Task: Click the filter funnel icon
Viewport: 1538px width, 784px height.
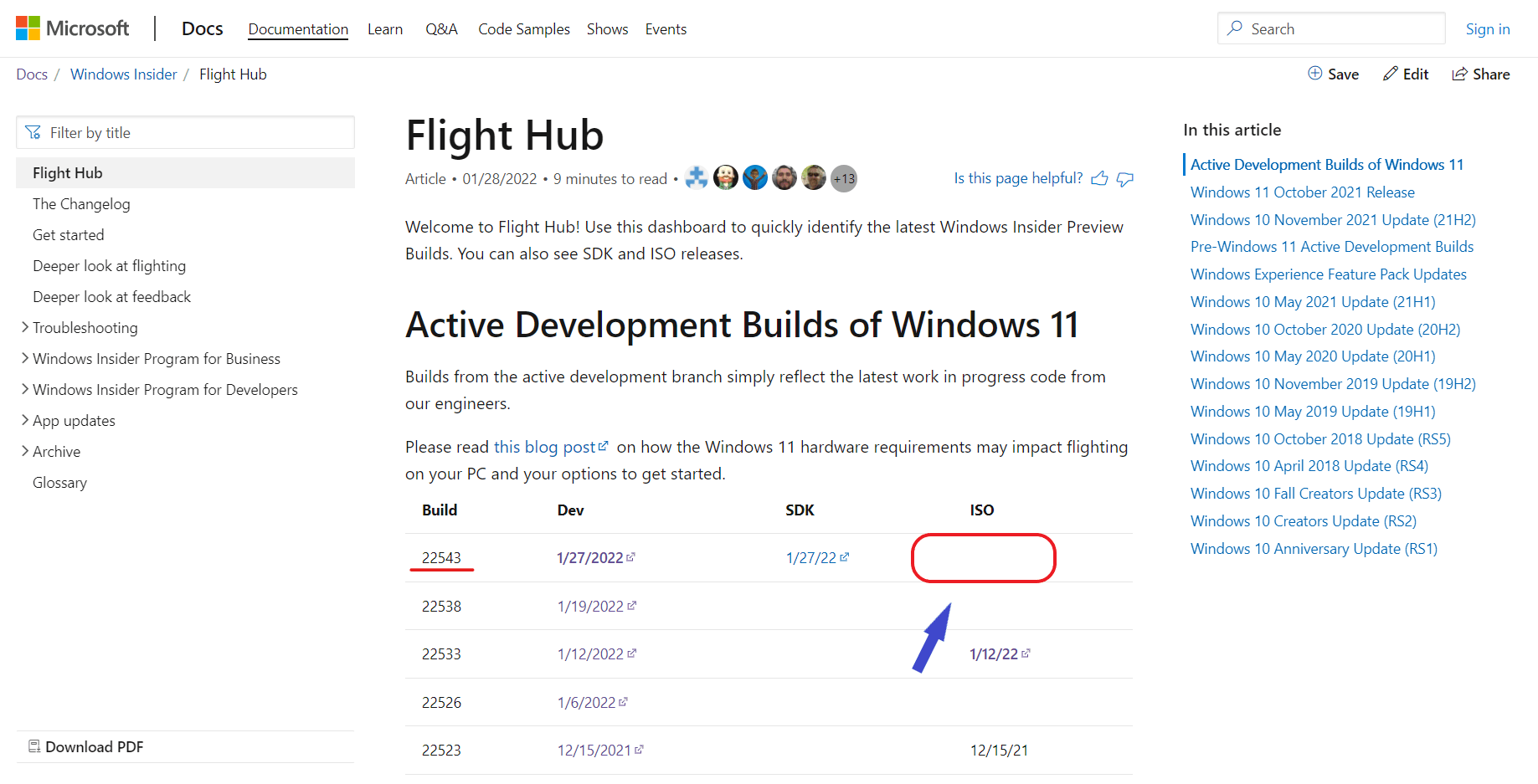Action: tap(33, 132)
